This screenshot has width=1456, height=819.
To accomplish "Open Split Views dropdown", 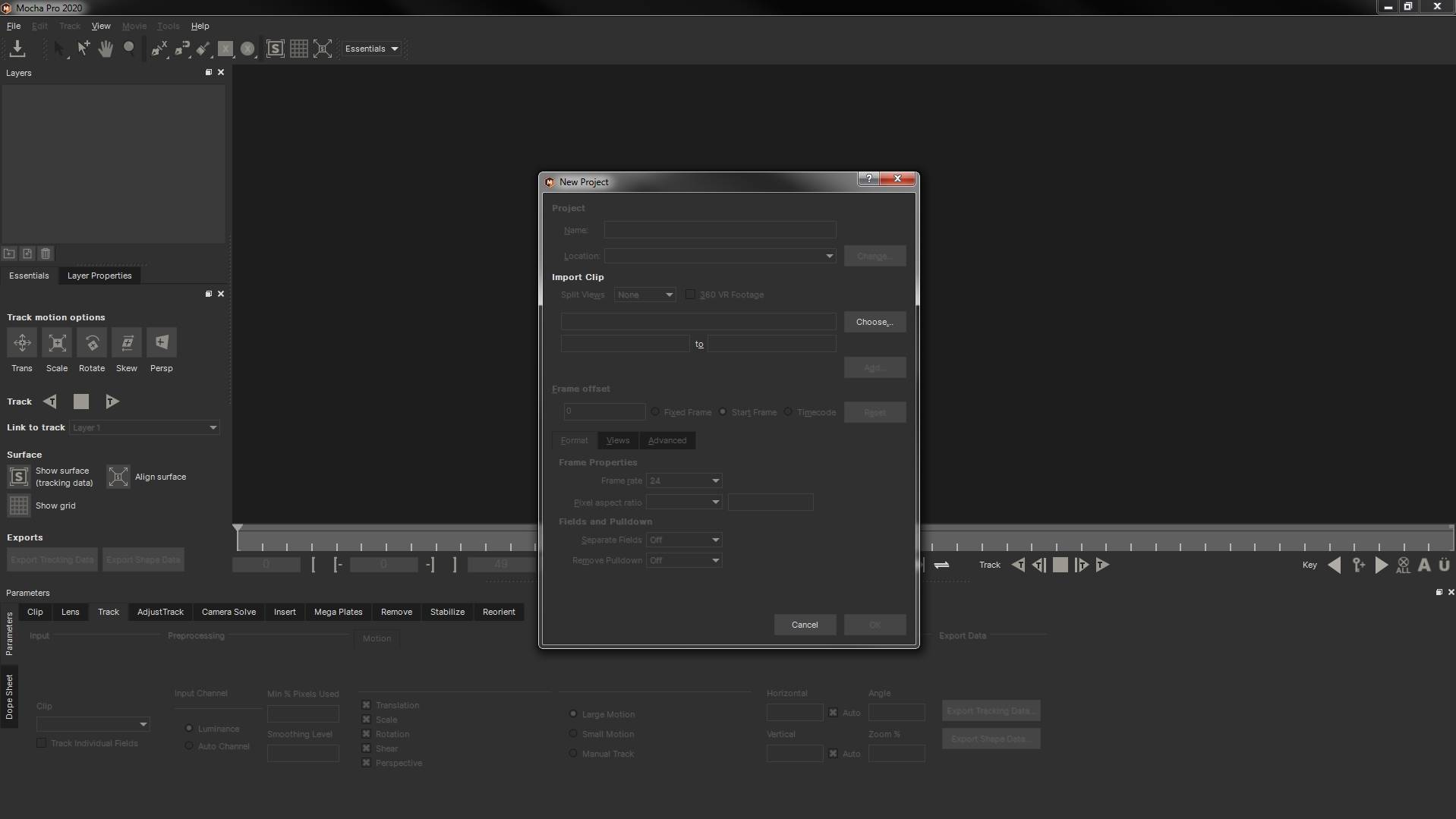I will click(x=644, y=295).
